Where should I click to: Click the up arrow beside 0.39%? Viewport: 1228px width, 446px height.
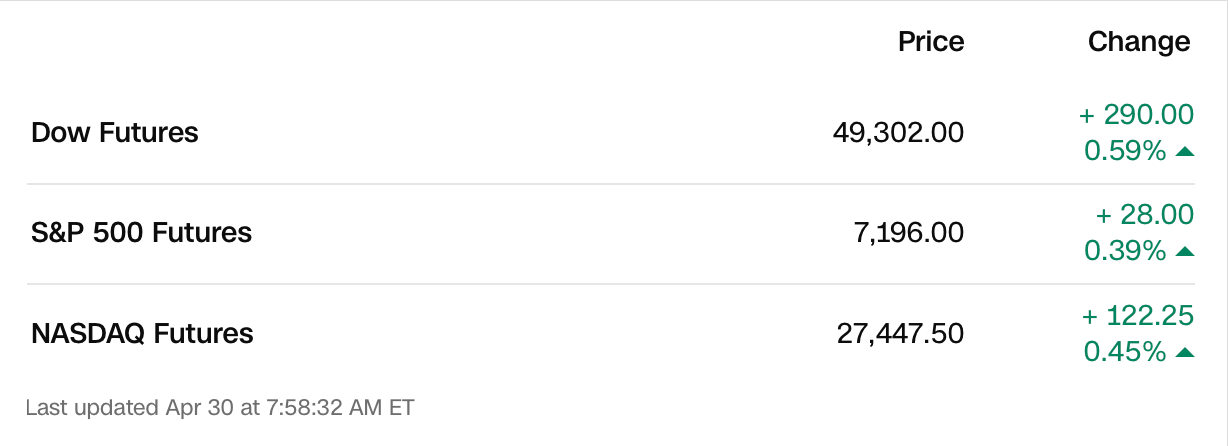point(1185,252)
